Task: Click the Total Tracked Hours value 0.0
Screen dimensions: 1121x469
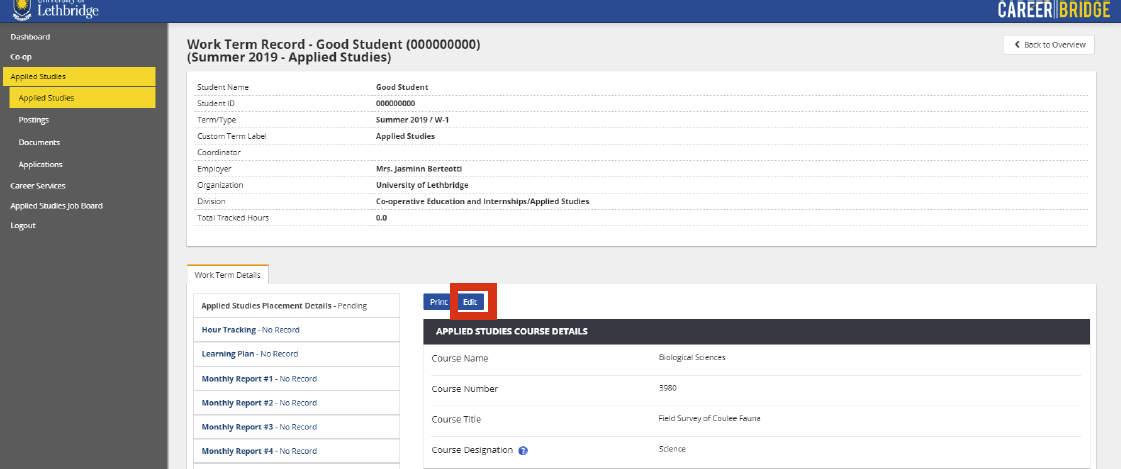Action: point(381,217)
